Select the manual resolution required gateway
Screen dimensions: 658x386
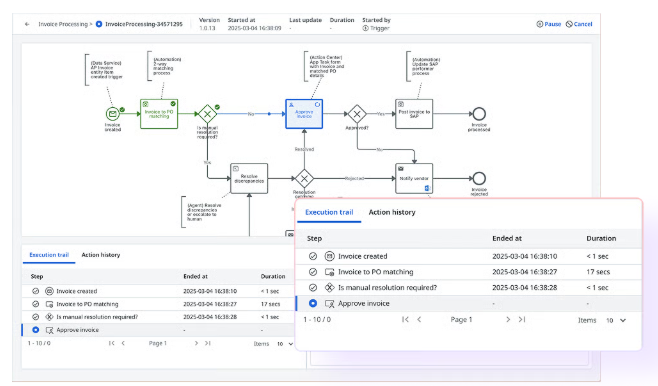(x=207, y=114)
